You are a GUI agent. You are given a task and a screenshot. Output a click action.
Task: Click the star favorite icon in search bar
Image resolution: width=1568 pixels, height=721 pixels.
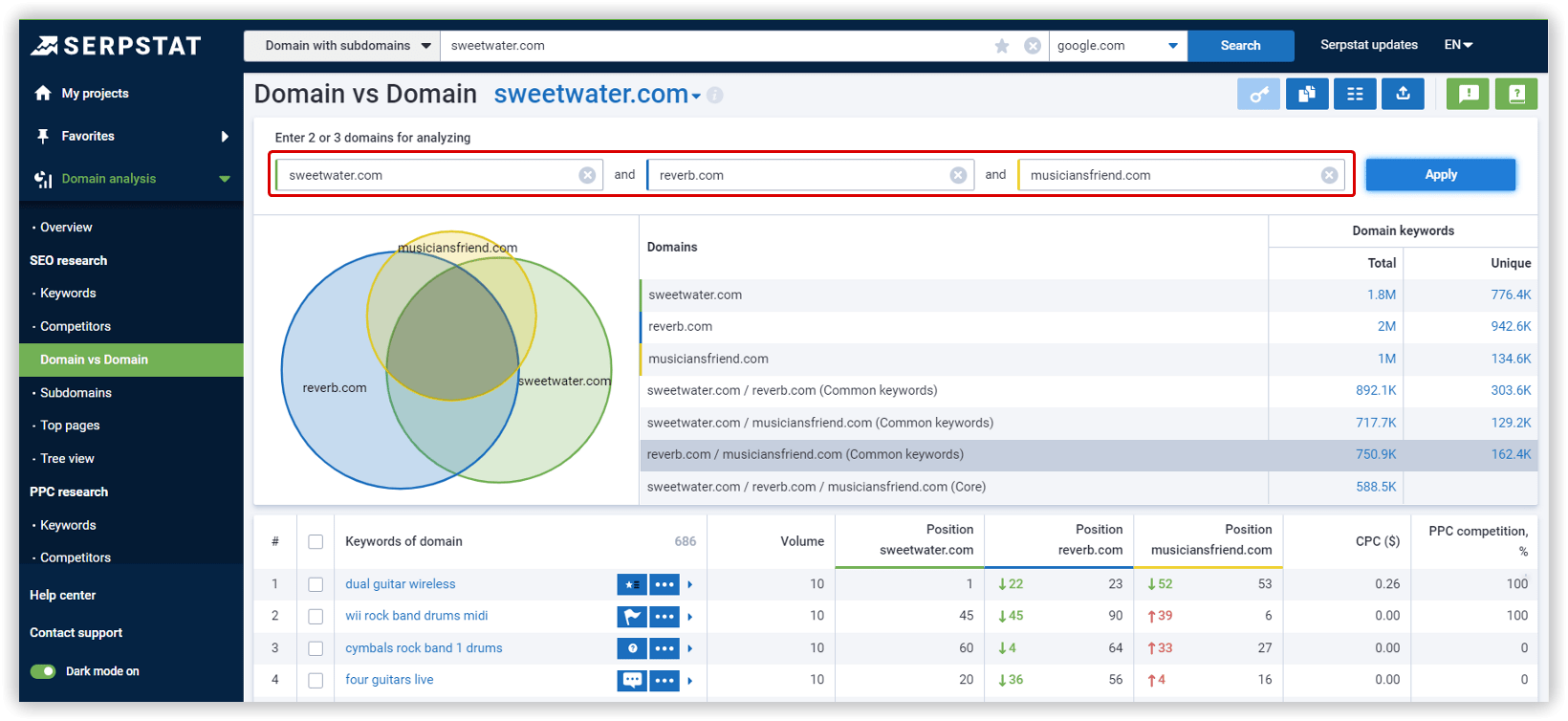[x=1002, y=46]
